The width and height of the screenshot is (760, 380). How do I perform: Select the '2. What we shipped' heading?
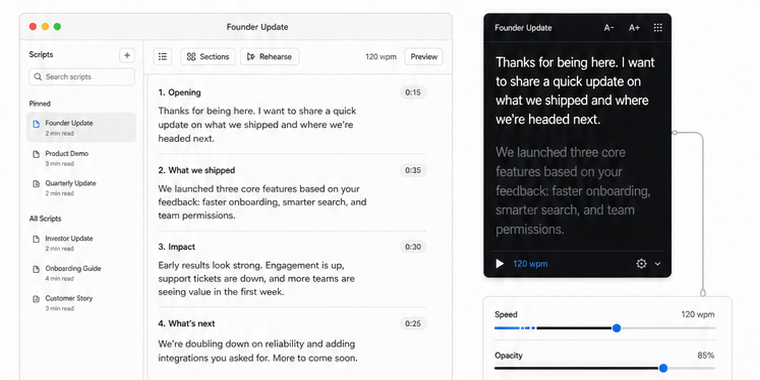[x=196, y=170]
